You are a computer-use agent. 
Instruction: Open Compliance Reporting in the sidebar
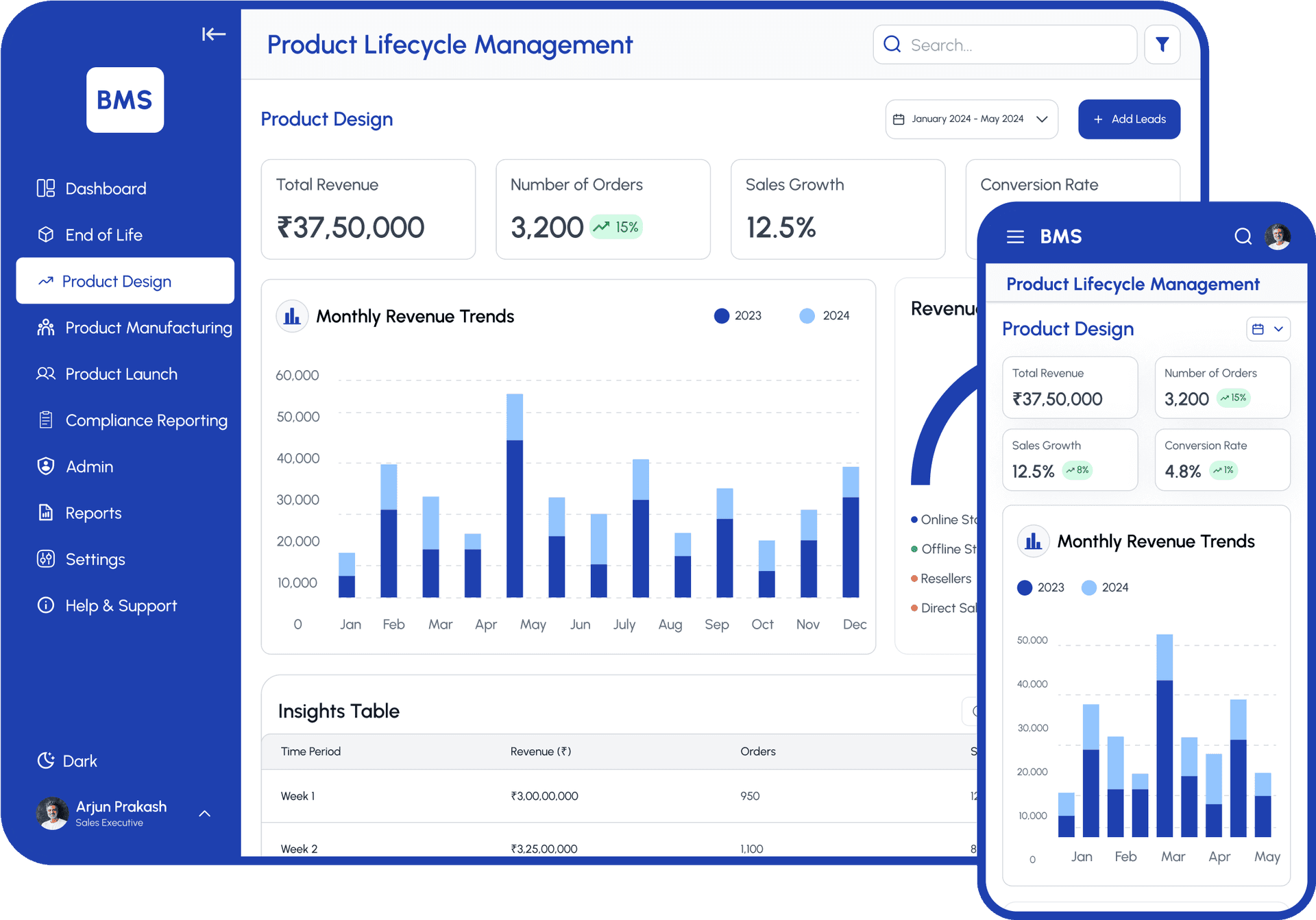[145, 420]
